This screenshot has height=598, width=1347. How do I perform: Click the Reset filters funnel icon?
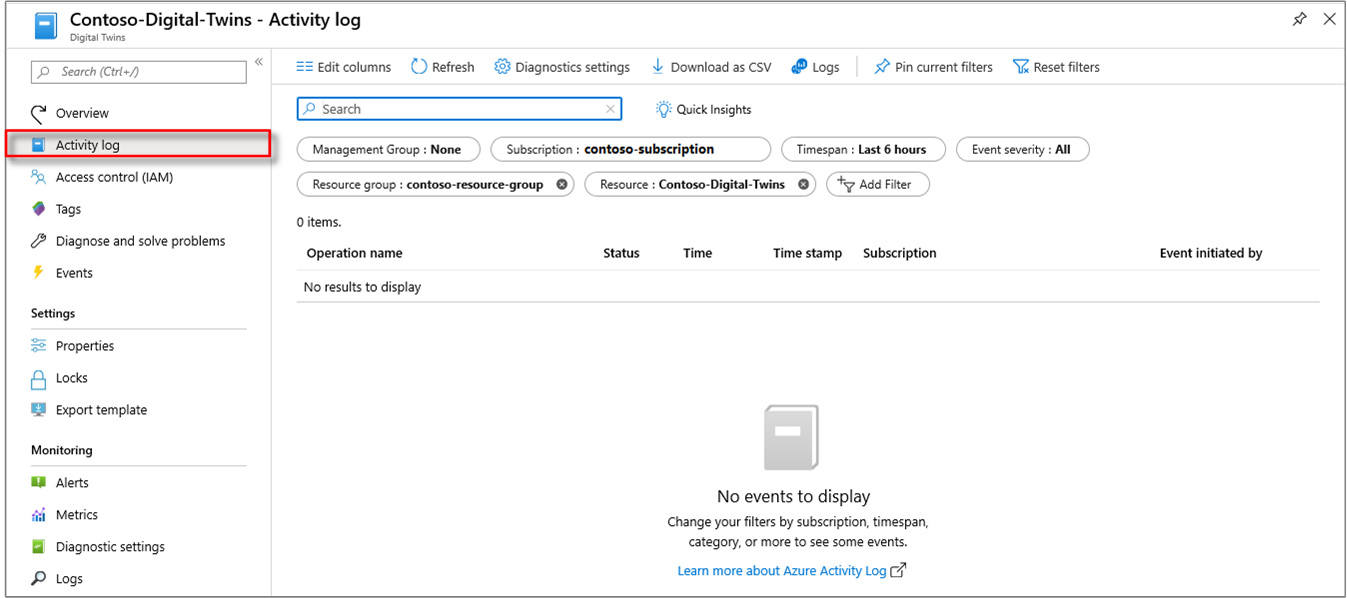coord(1021,67)
